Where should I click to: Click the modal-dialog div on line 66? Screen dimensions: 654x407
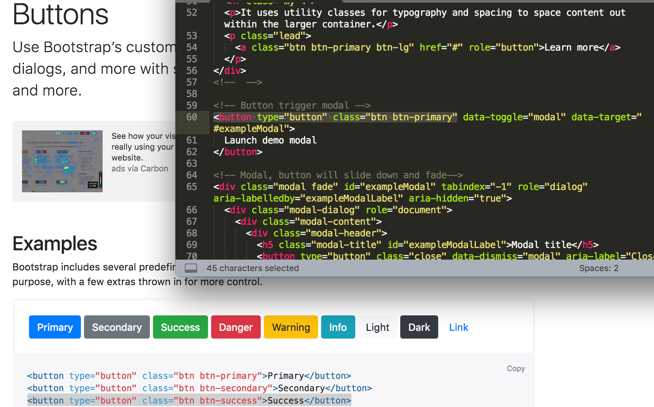338,210
